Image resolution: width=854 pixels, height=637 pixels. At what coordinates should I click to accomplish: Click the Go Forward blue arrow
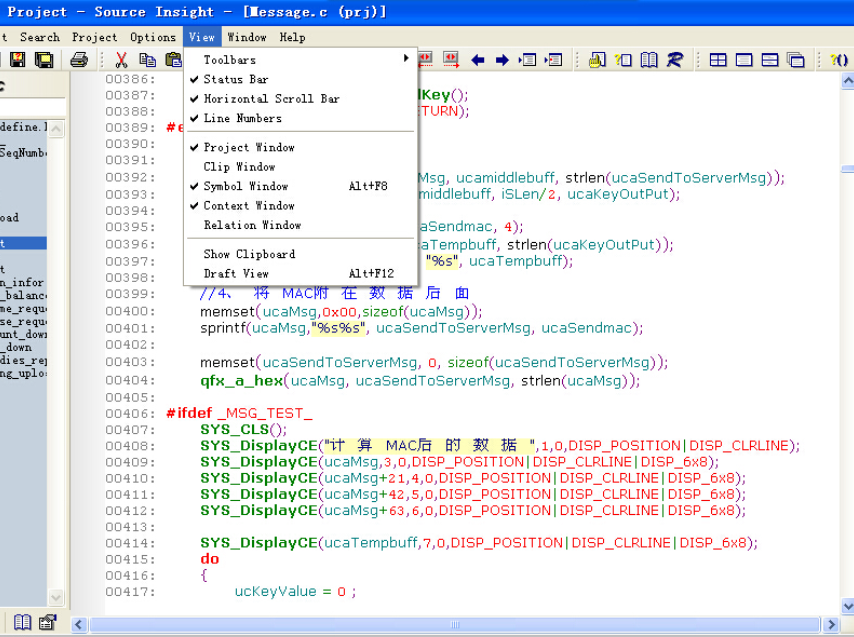point(502,60)
